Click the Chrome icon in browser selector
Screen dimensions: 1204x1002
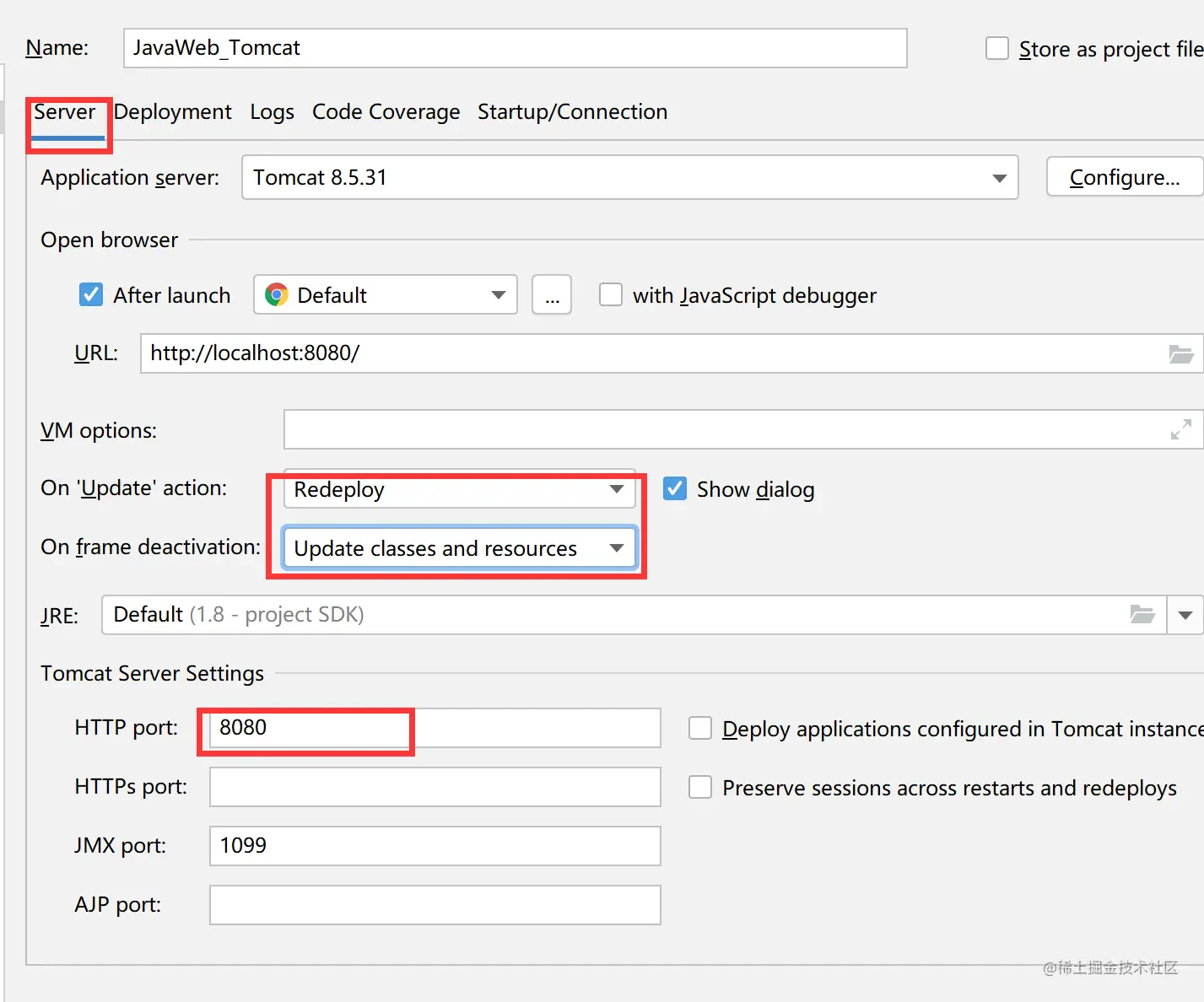pos(277,295)
